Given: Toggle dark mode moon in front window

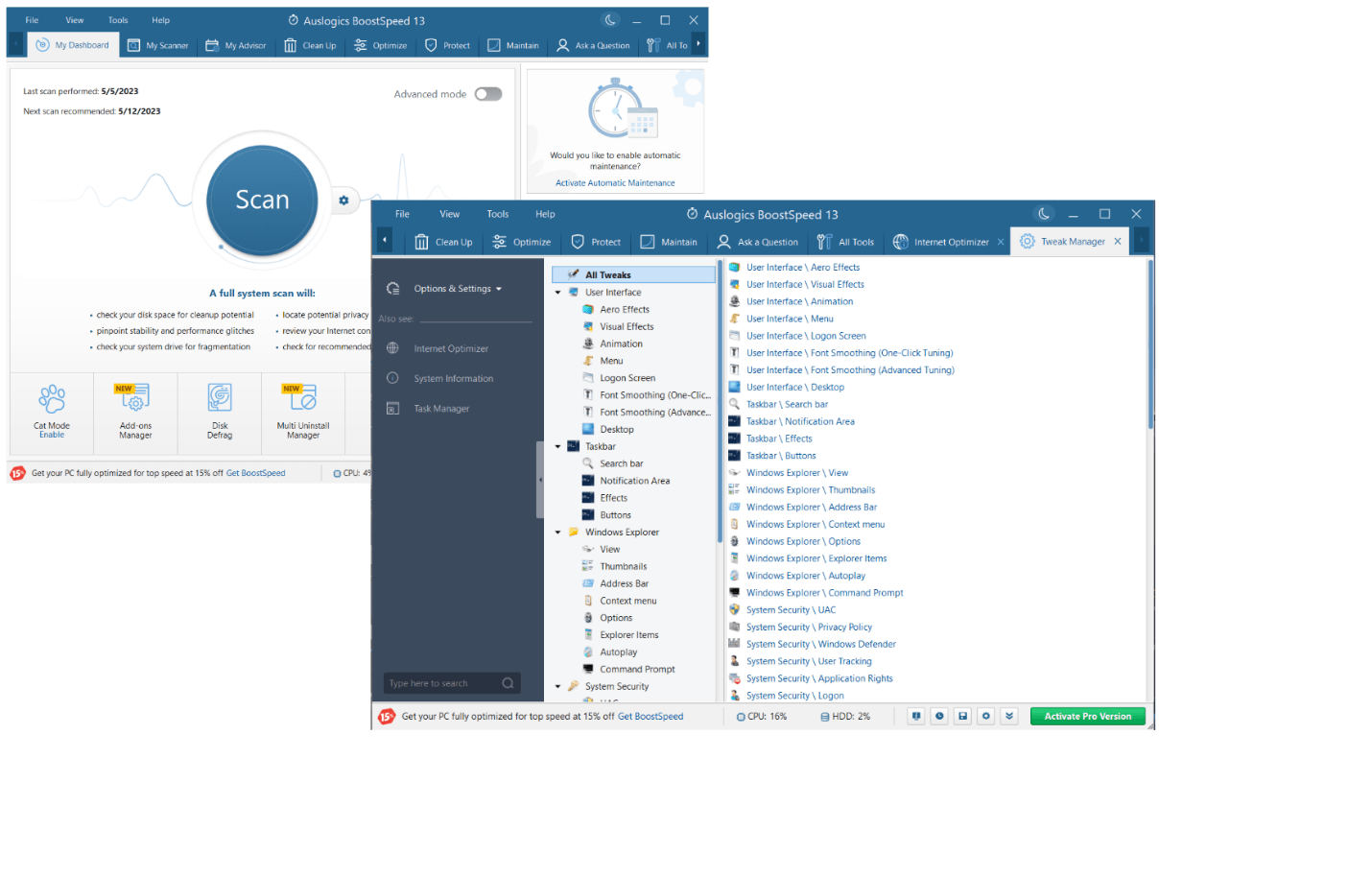Looking at the screenshot, I should [x=1044, y=214].
